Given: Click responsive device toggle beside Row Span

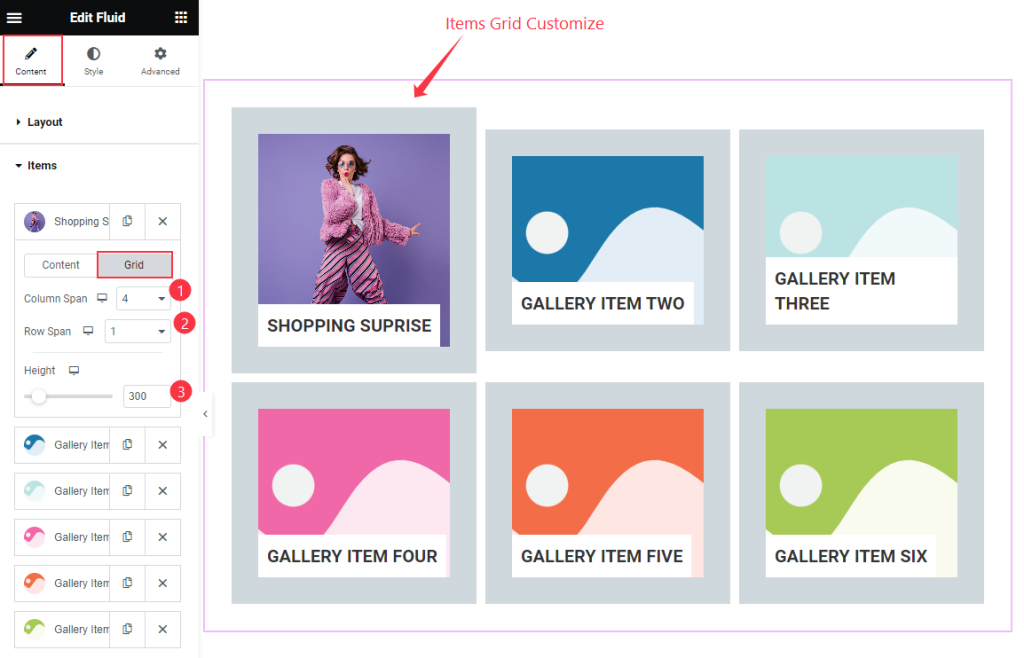Looking at the screenshot, I should tap(88, 330).
